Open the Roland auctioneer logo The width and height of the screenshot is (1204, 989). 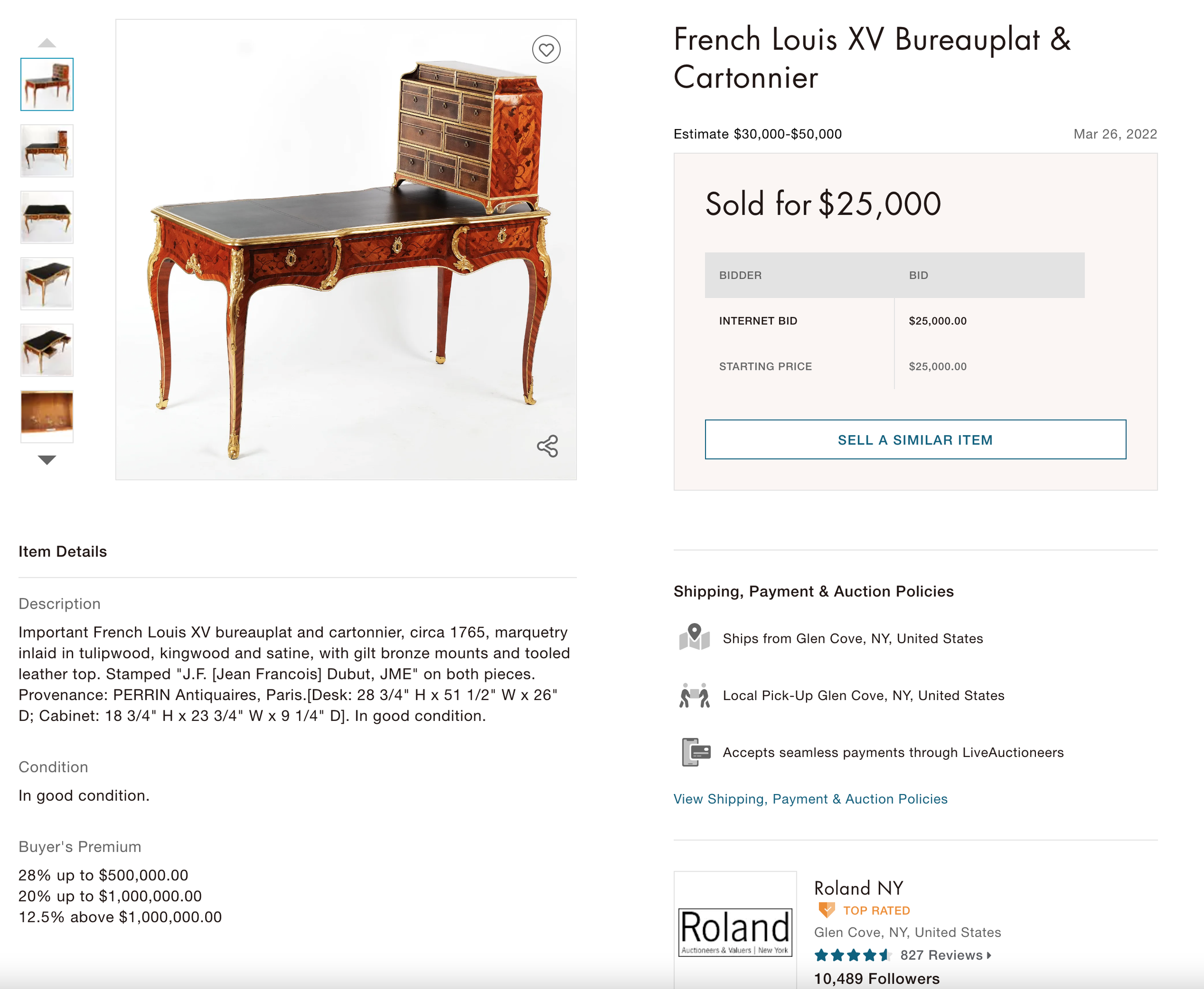coord(735,931)
